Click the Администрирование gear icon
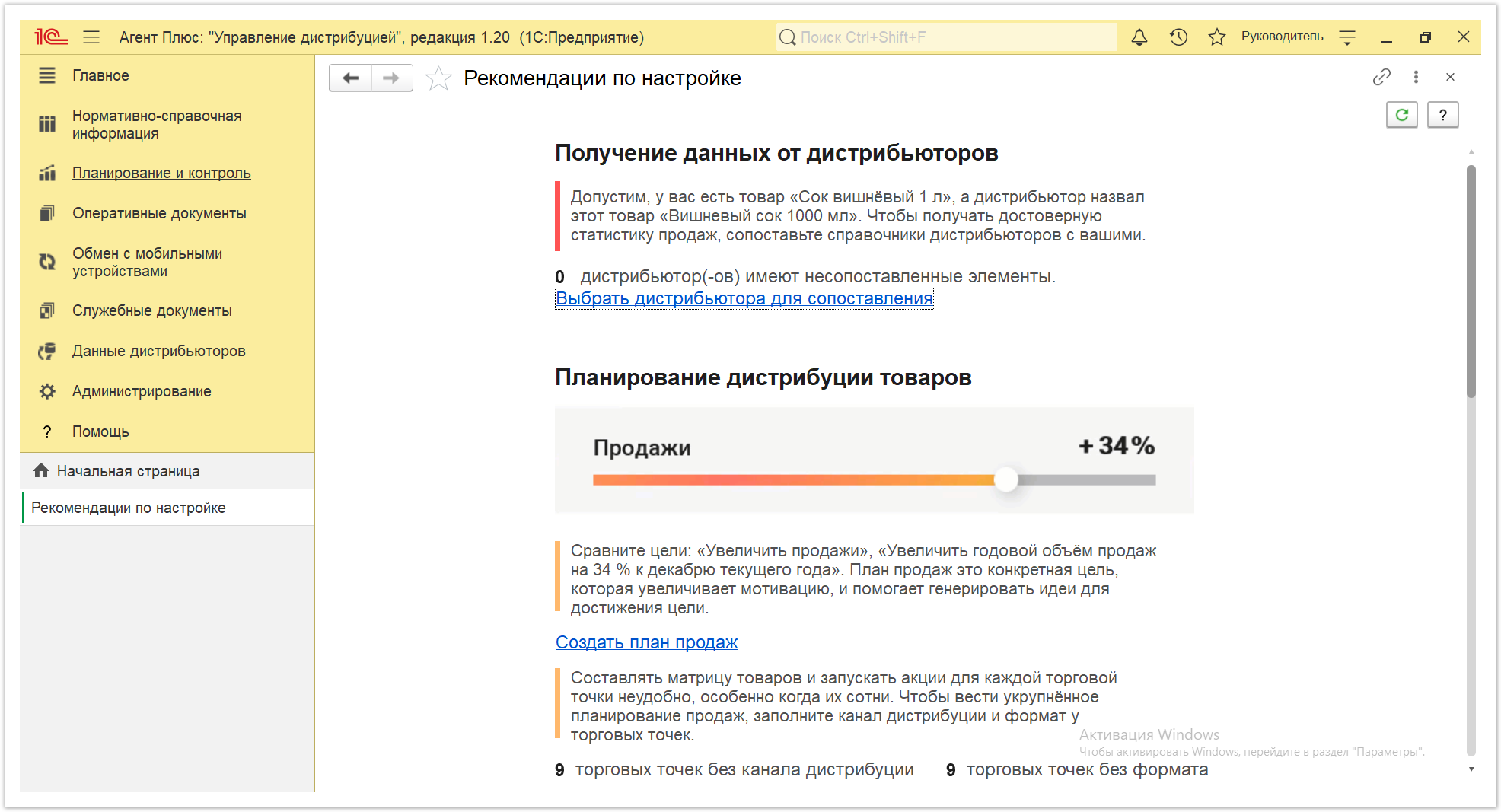 47,391
